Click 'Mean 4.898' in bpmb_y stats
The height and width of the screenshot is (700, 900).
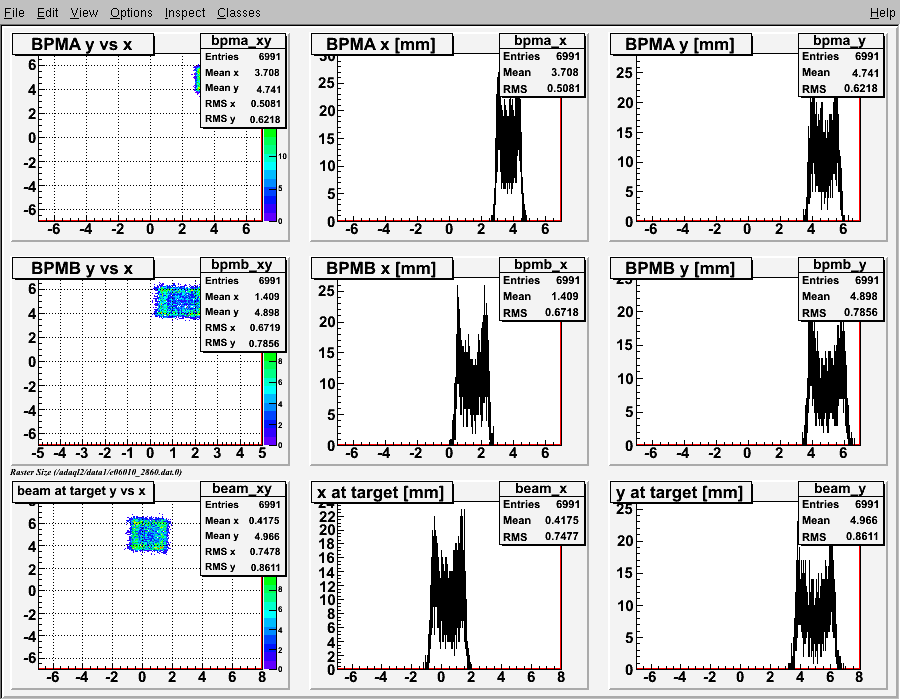(x=840, y=297)
